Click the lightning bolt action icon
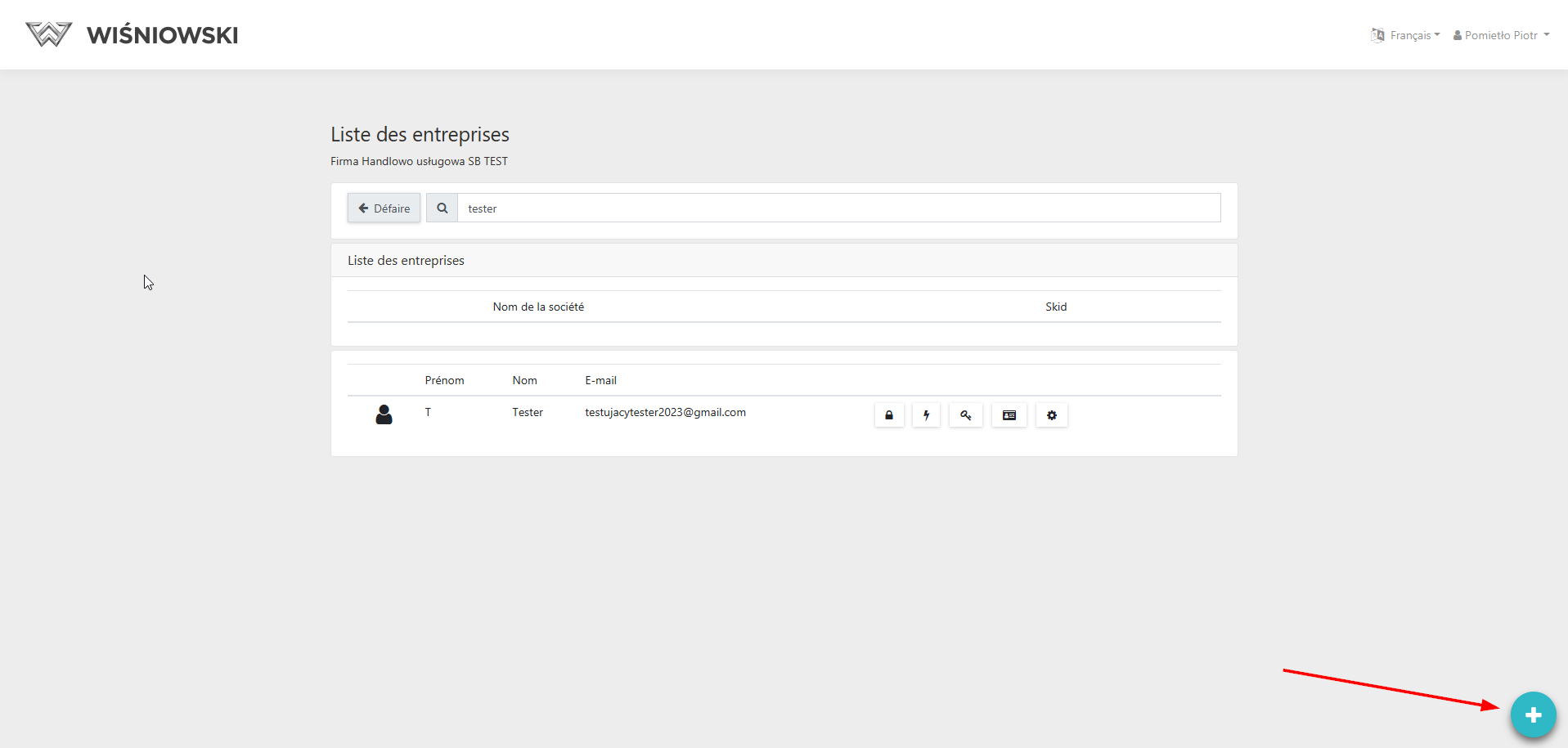Screen dimensions: 1568x748 [x=926, y=415]
